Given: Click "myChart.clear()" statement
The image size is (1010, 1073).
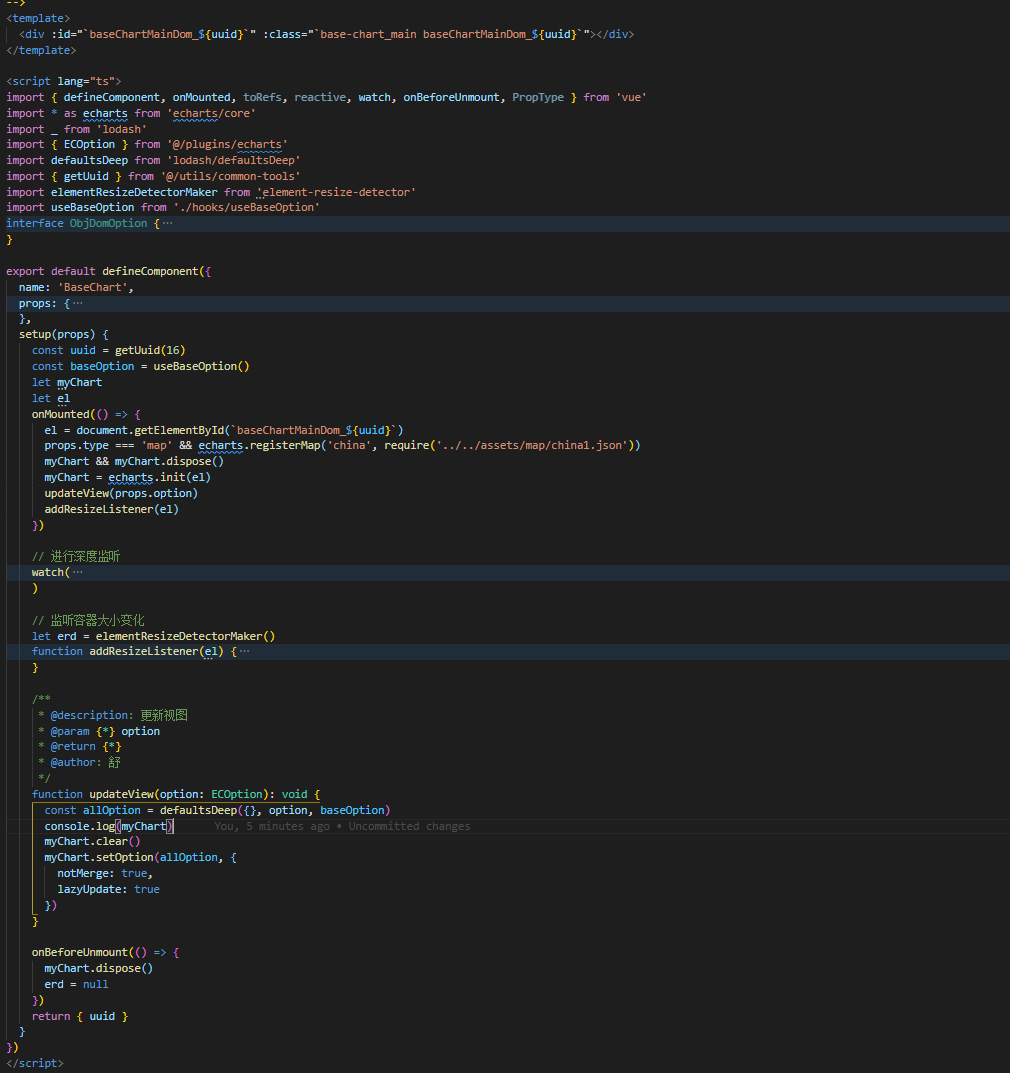Looking at the screenshot, I should pyautogui.click(x=92, y=842).
